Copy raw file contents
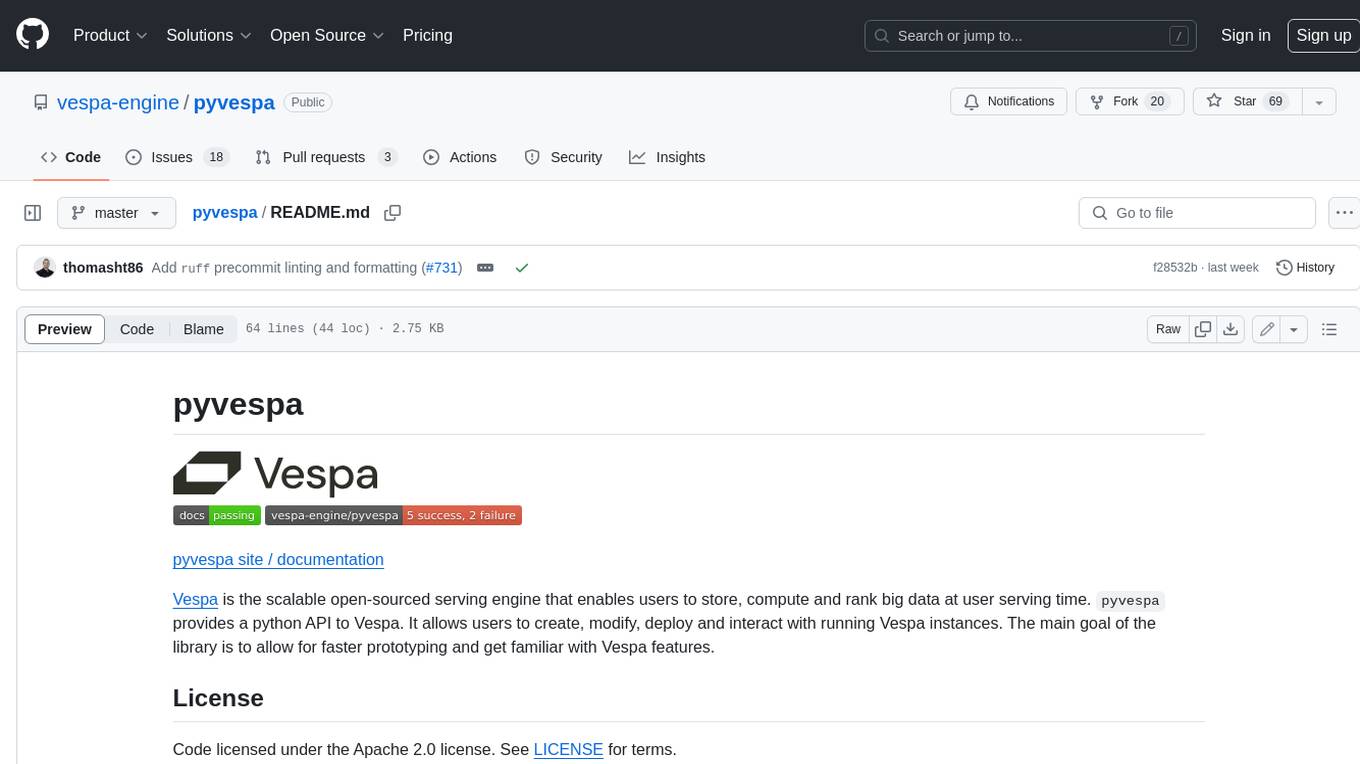 tap(1203, 329)
